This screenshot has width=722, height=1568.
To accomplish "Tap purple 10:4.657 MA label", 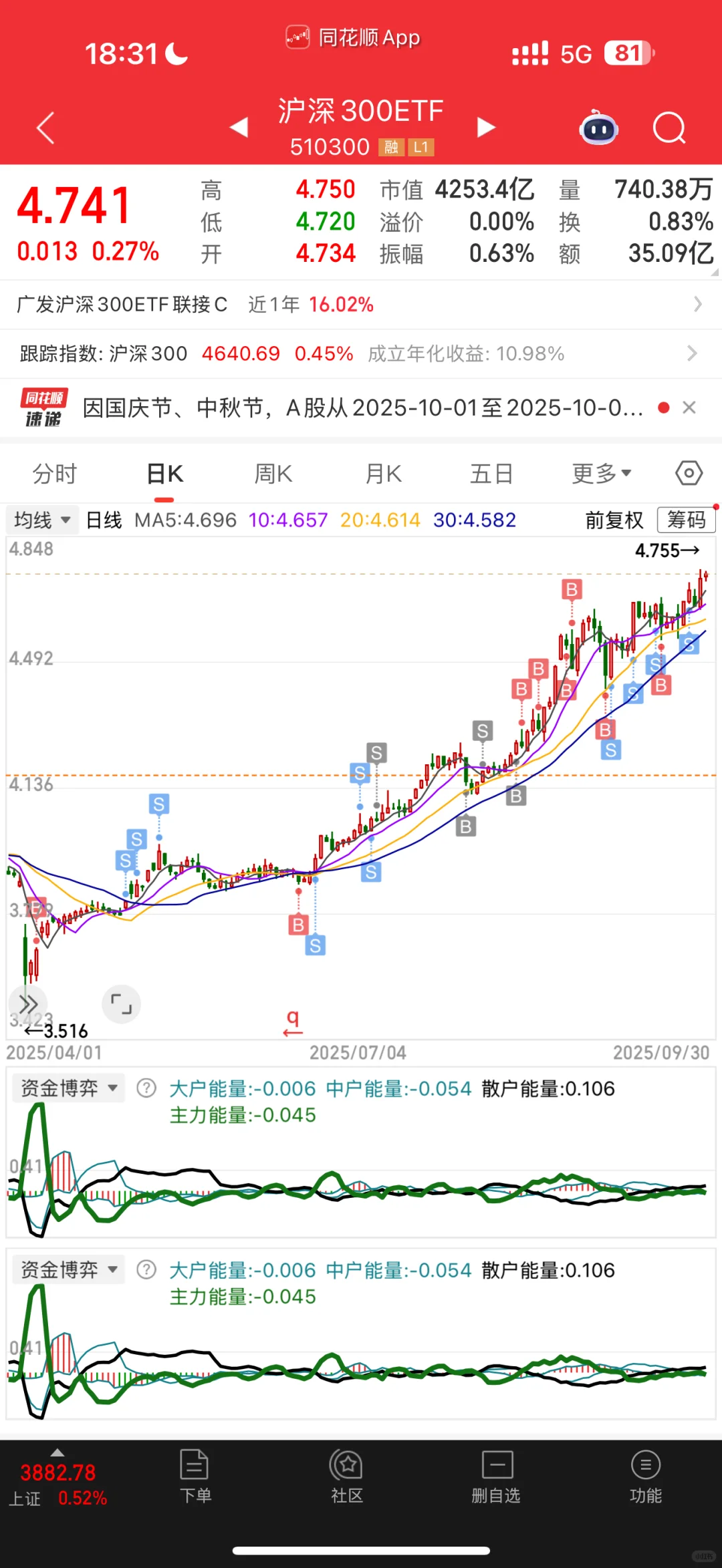I will click(x=288, y=520).
